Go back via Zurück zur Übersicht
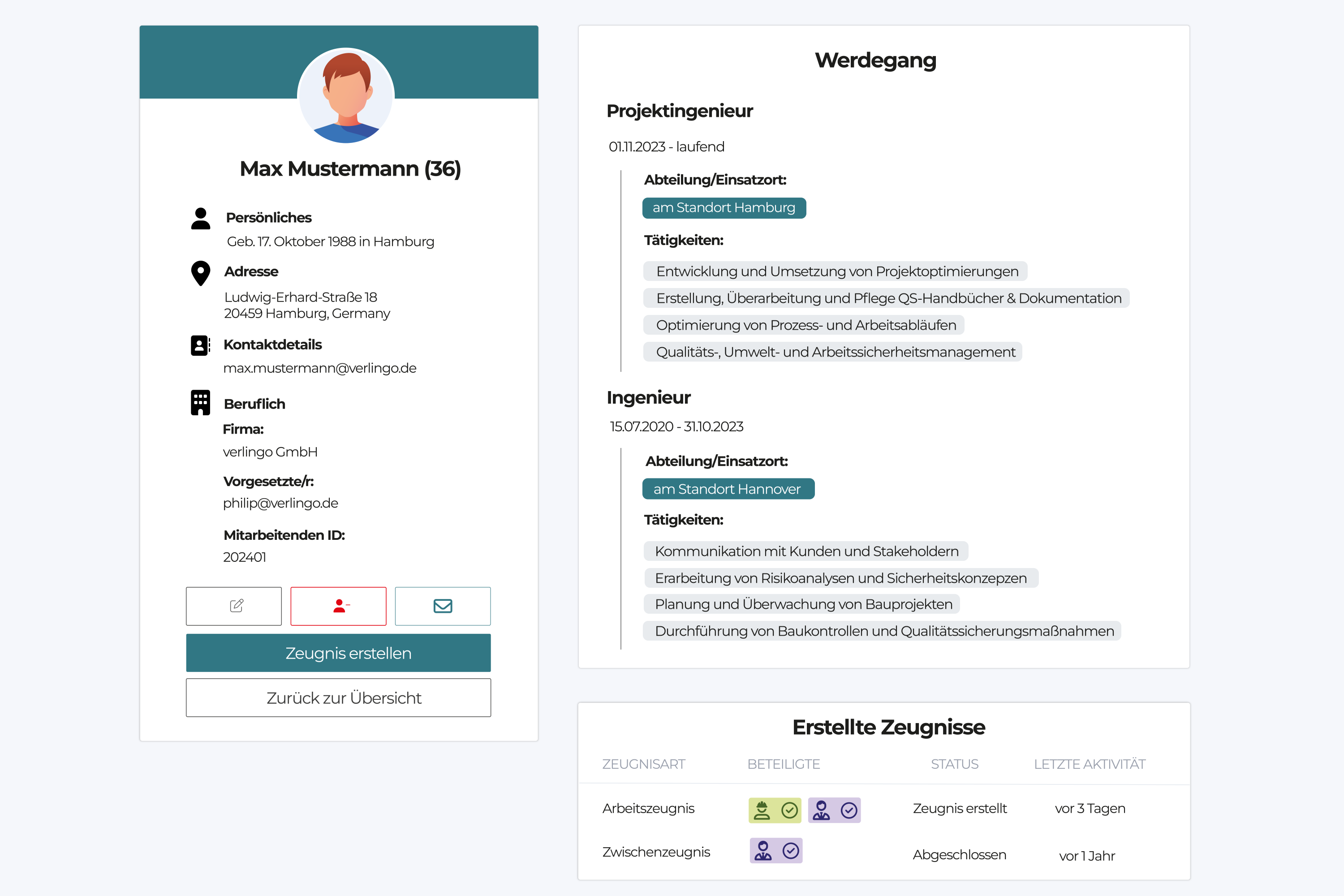Image resolution: width=1344 pixels, height=896 pixels. pos(338,698)
